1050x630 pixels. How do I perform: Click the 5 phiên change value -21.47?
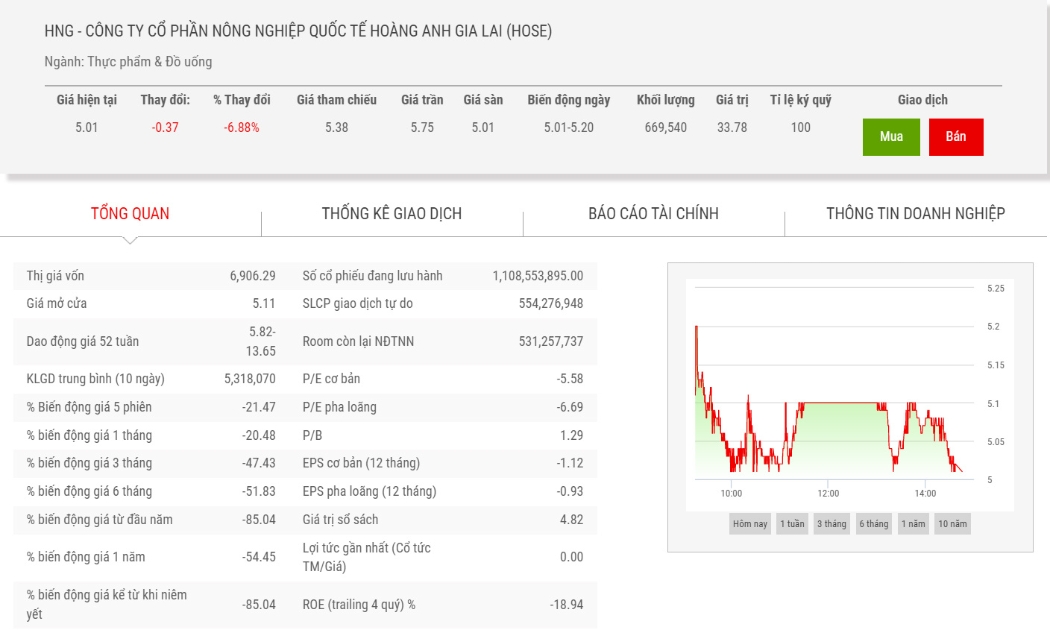click(258, 407)
